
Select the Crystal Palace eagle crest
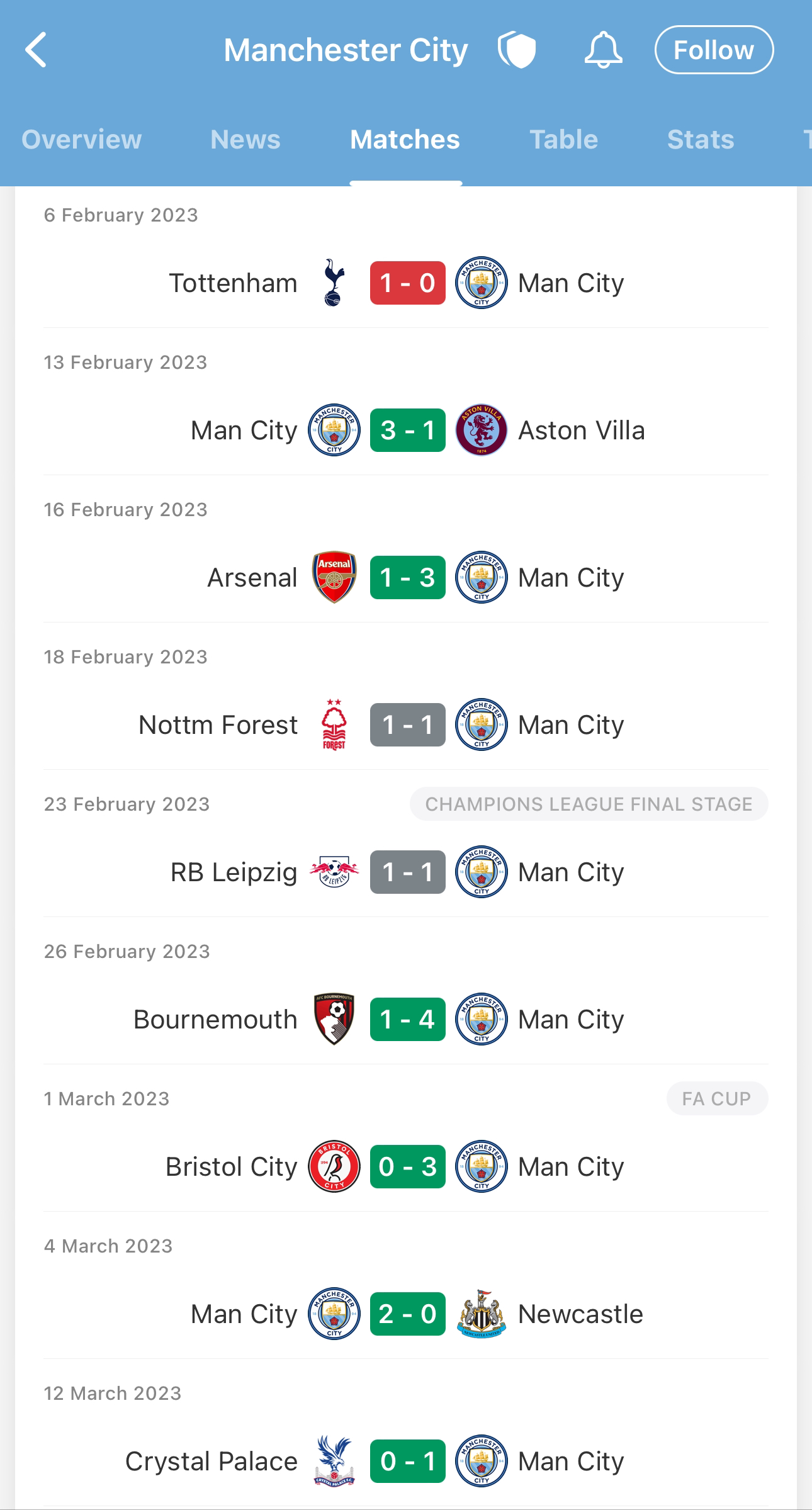(x=334, y=1461)
